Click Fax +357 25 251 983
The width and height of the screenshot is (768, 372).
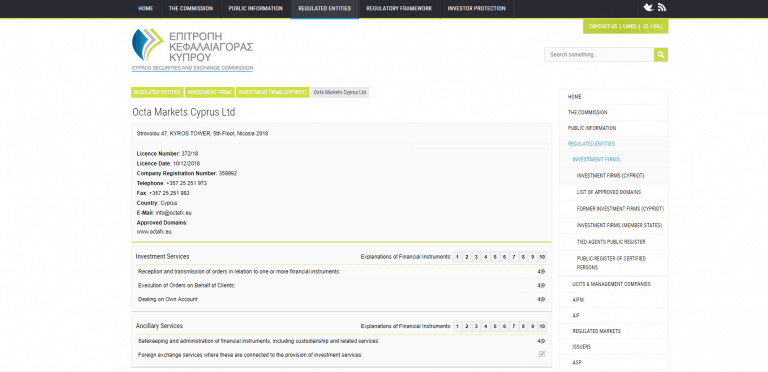(163, 193)
